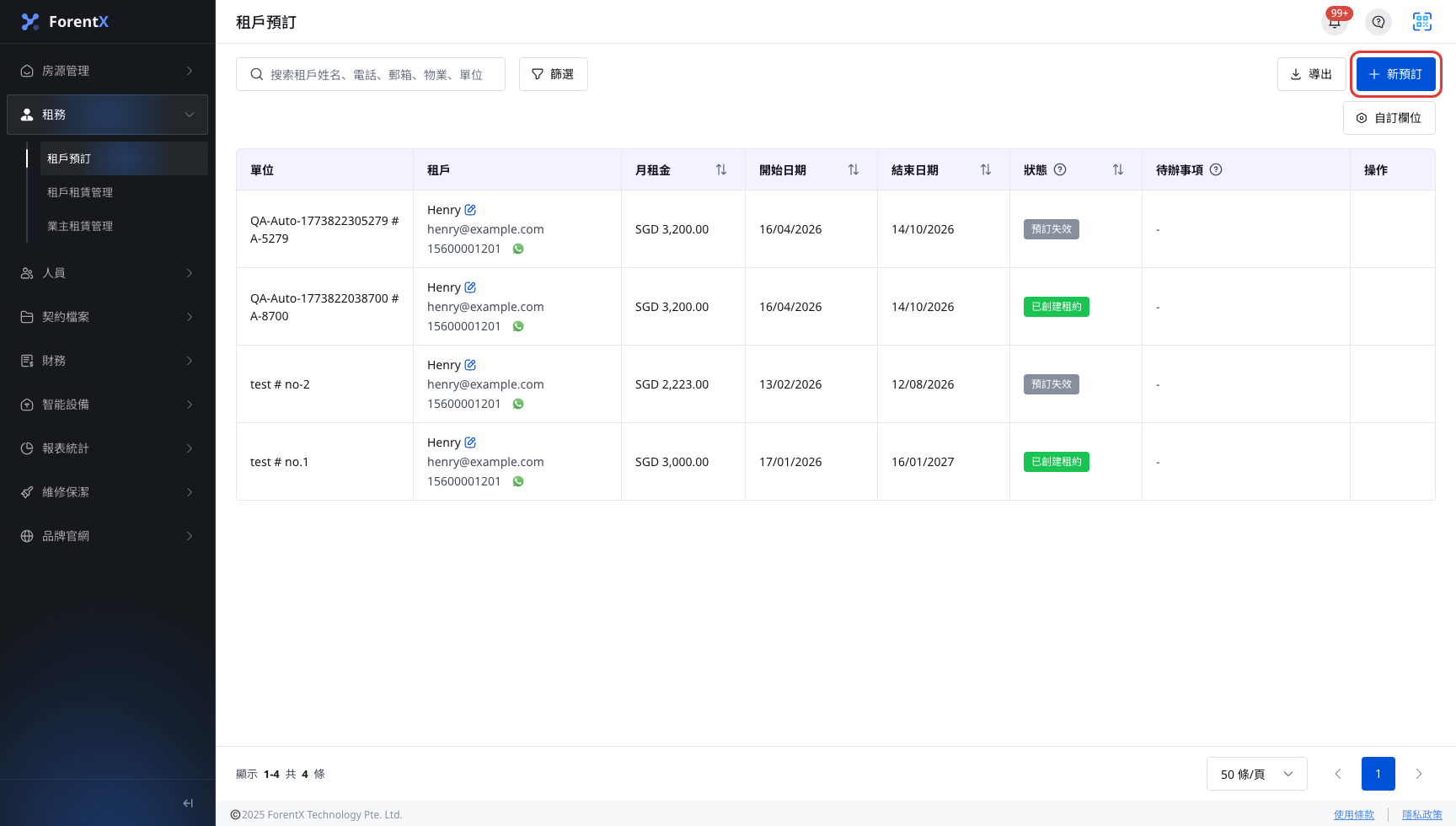Show help tooltip for 狀態 column
1456x826 pixels.
pos(1060,169)
